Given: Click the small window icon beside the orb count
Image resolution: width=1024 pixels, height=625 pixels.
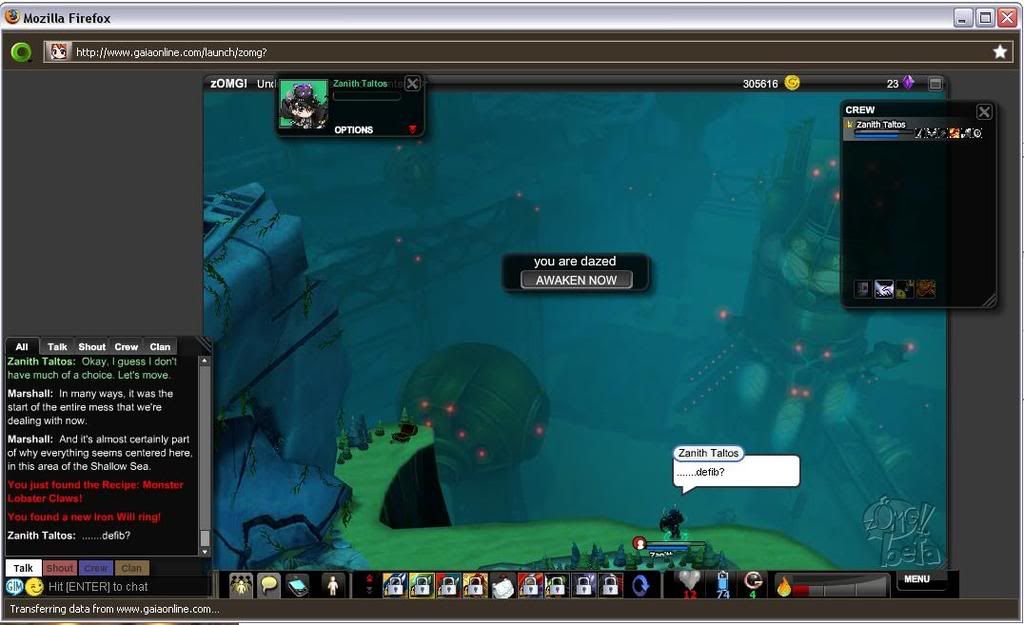Looking at the screenshot, I should (x=935, y=84).
